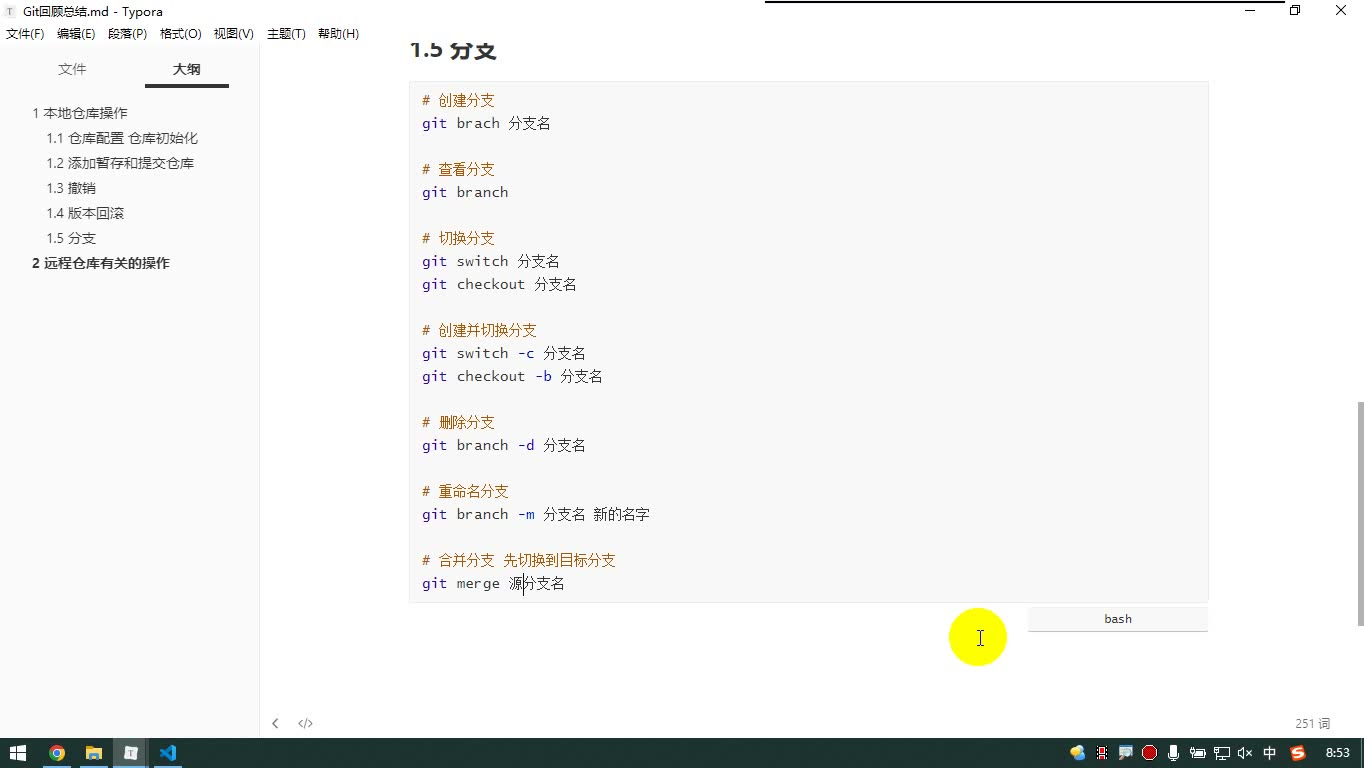Open the 帮助(H) menu

pos(338,34)
